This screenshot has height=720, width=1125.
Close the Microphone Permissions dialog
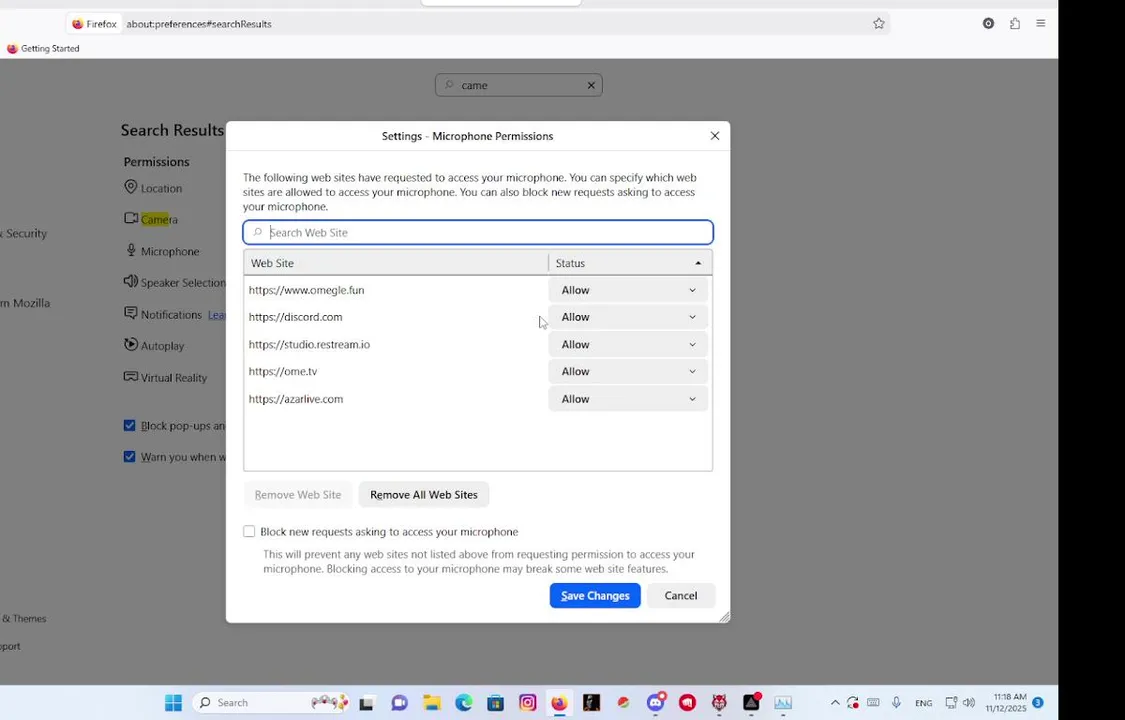(715, 136)
